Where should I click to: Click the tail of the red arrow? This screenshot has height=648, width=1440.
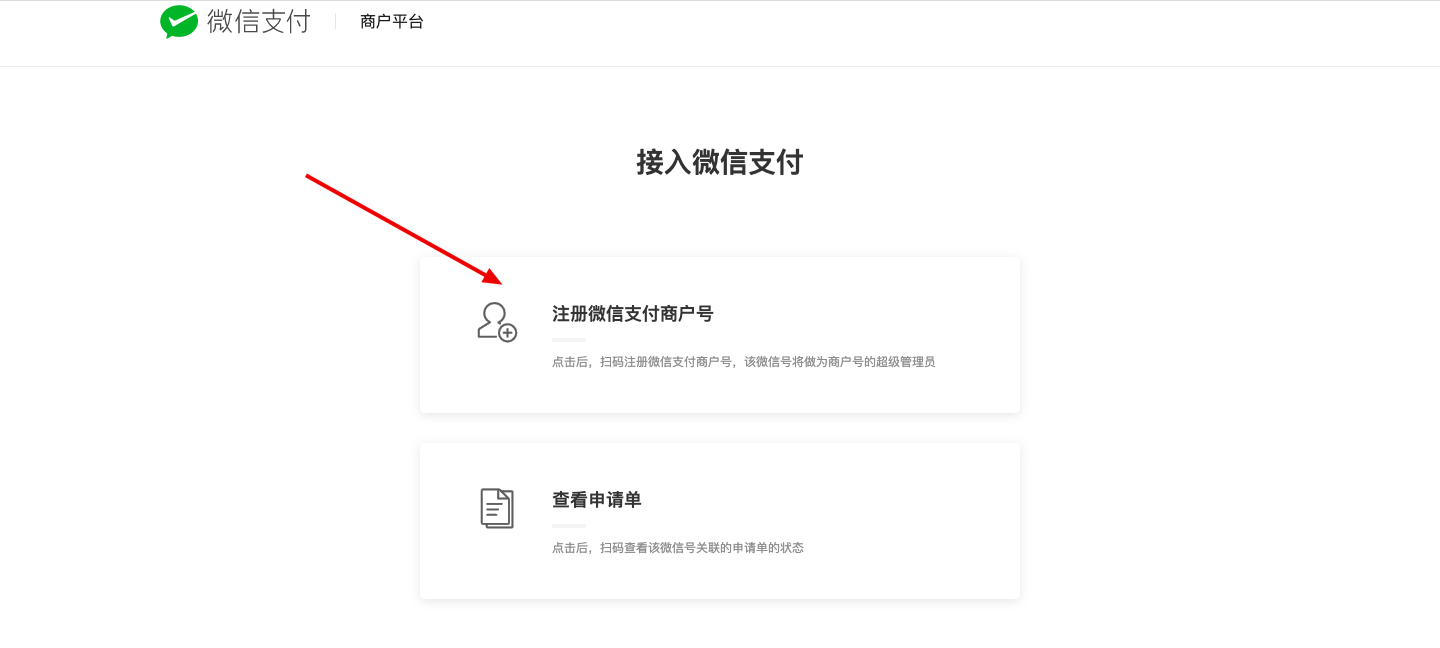click(x=310, y=178)
